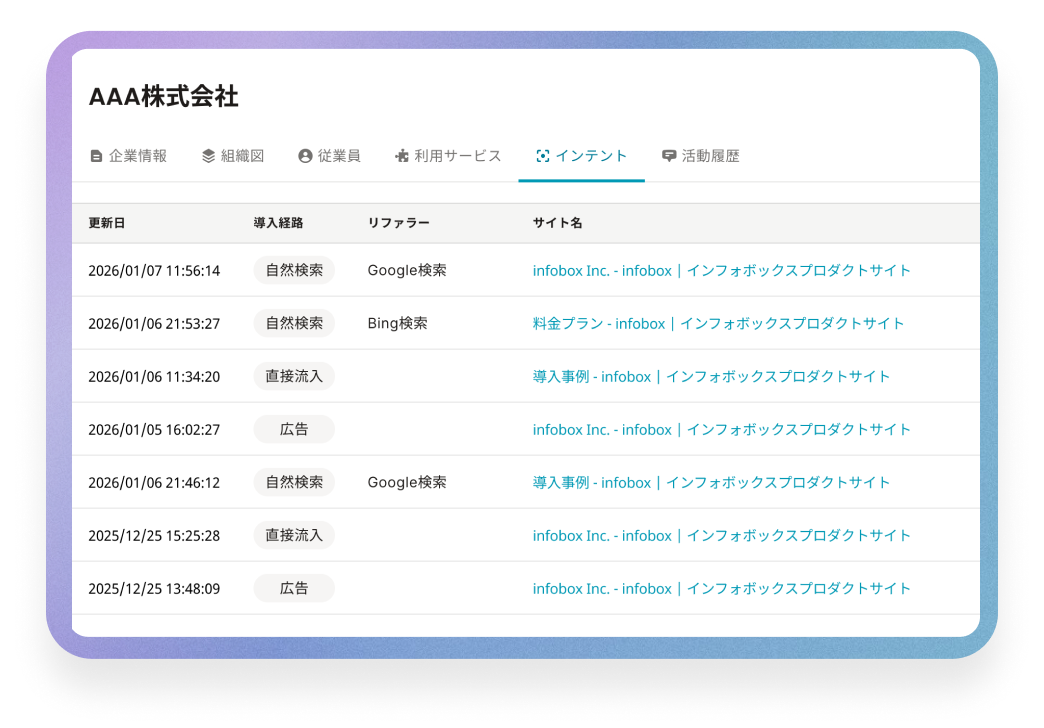Screen dimensions: 1044x728
Task: Click 自然検索 badge in the Bing検索 row
Action: click(294, 323)
